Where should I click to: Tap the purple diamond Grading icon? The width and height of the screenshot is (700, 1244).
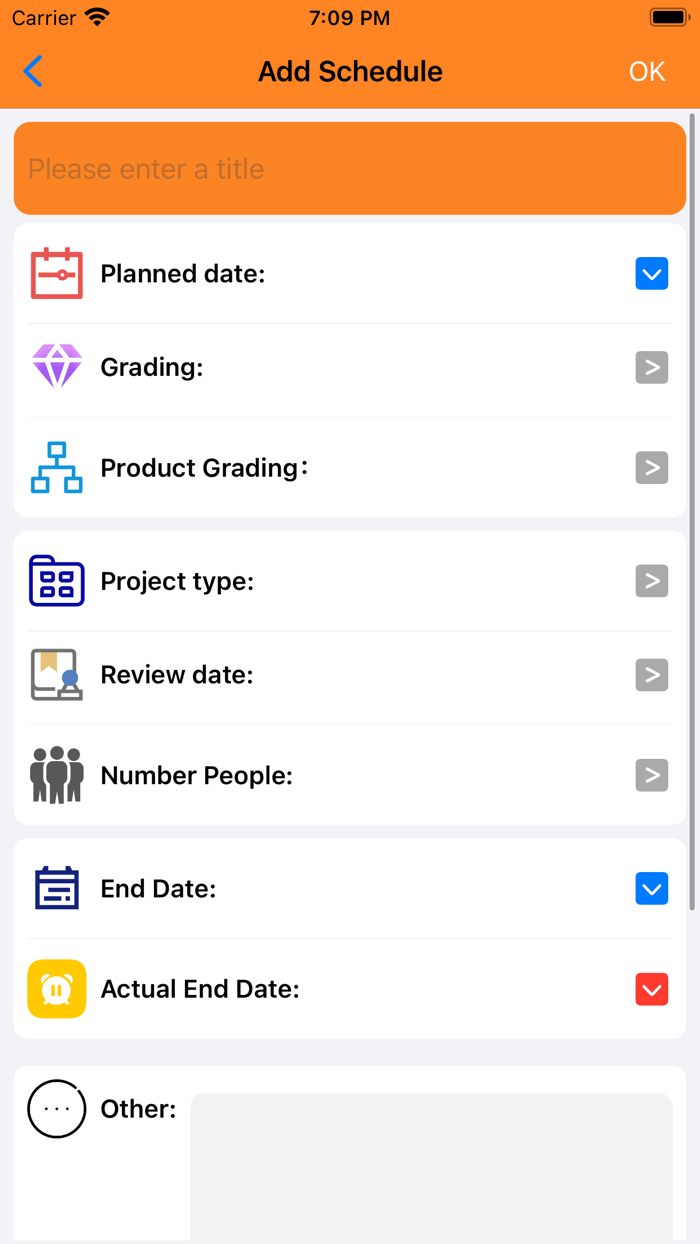(x=57, y=367)
